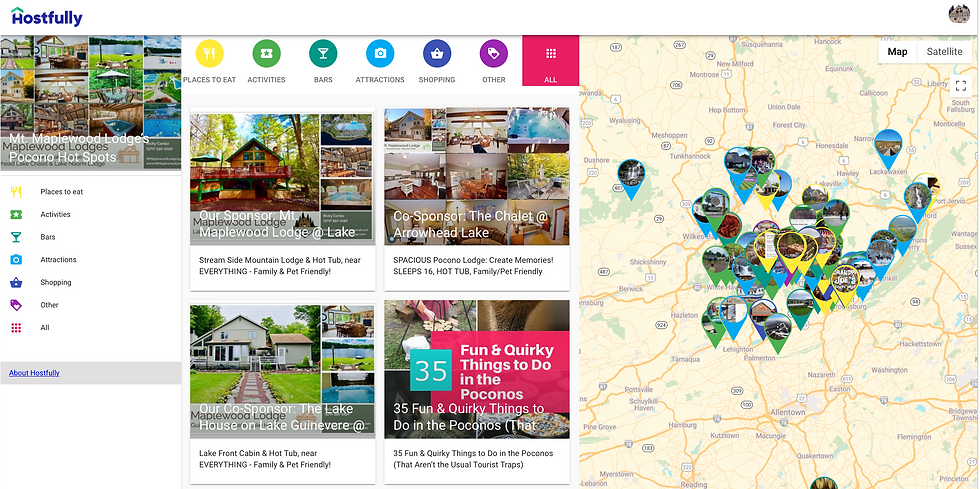Click sidebar Other tag icon
Viewport: 980px width, 489px height.
pos(16,305)
